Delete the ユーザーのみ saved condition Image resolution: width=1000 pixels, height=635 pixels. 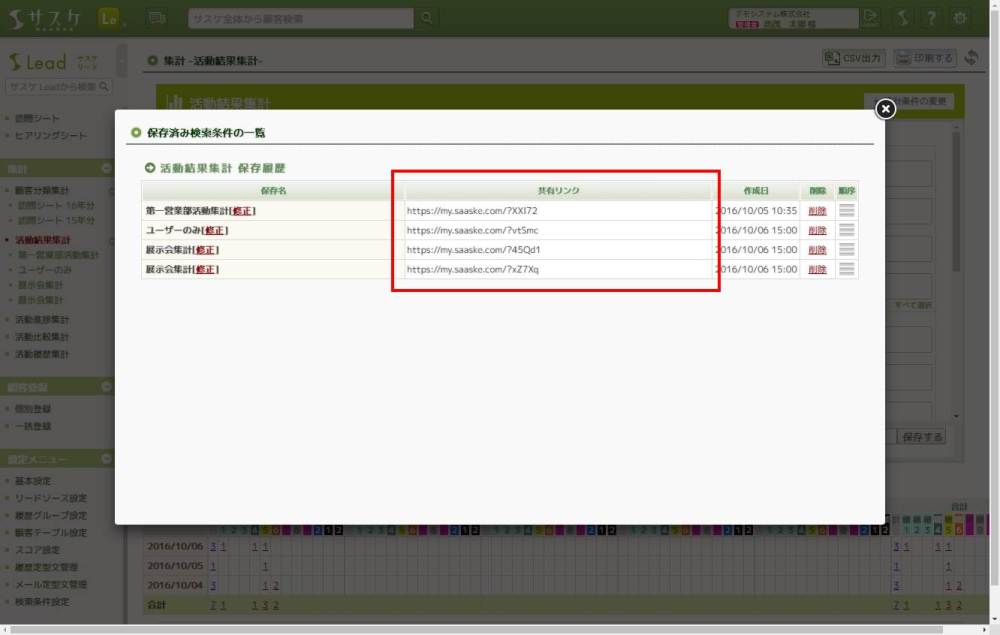click(817, 230)
